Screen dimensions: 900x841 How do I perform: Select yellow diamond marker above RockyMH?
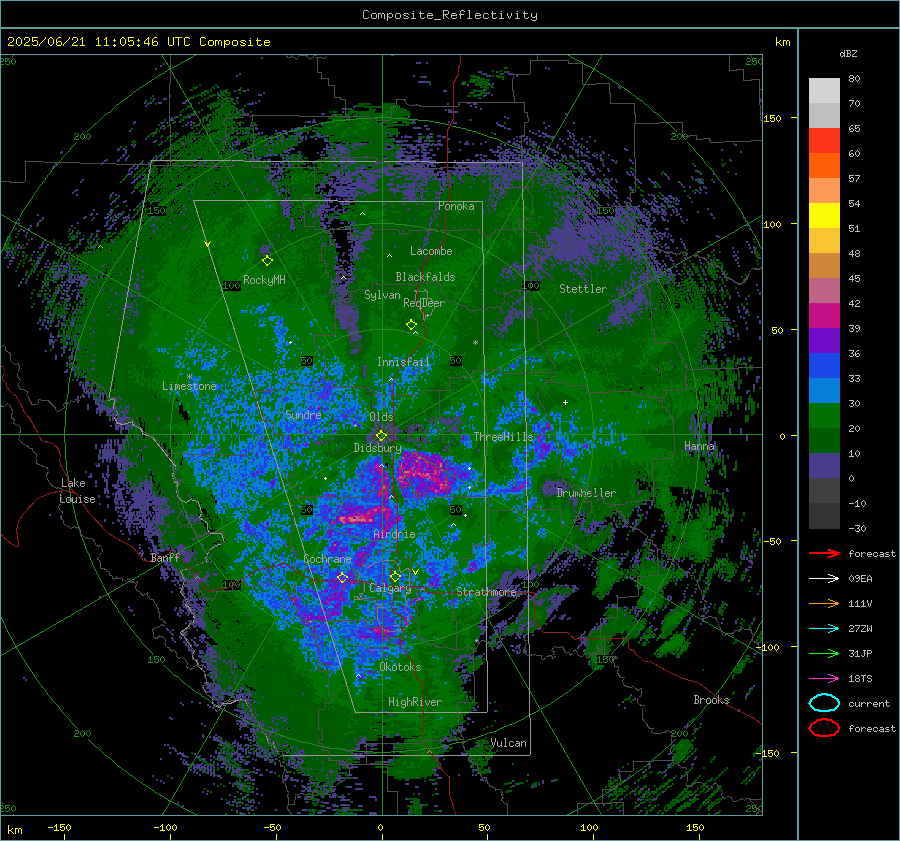pos(267,261)
